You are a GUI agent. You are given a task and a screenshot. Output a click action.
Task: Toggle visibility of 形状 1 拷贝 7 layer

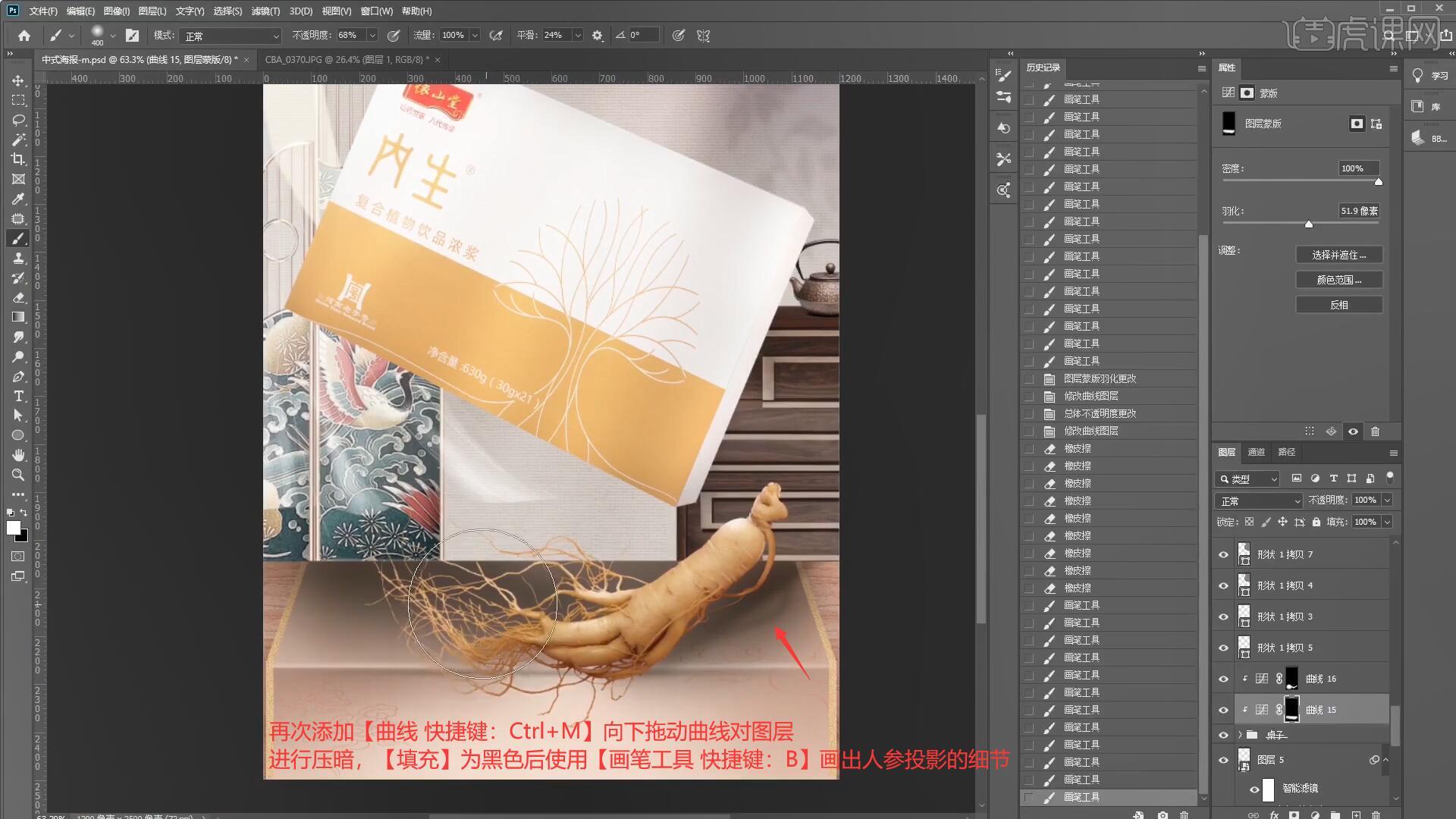(x=1223, y=554)
